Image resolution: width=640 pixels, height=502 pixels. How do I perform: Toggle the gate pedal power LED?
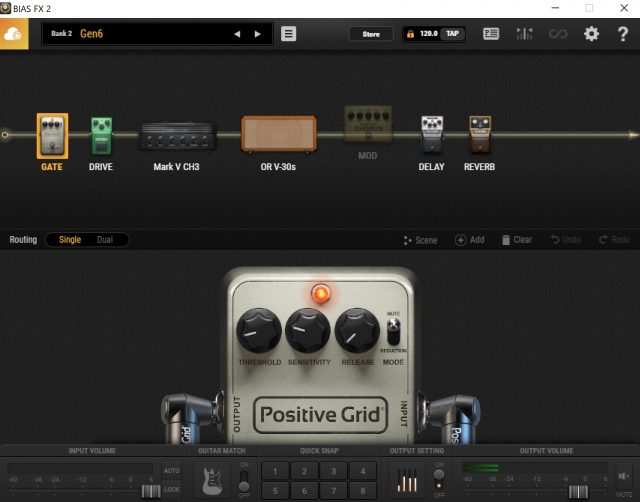[x=321, y=293]
